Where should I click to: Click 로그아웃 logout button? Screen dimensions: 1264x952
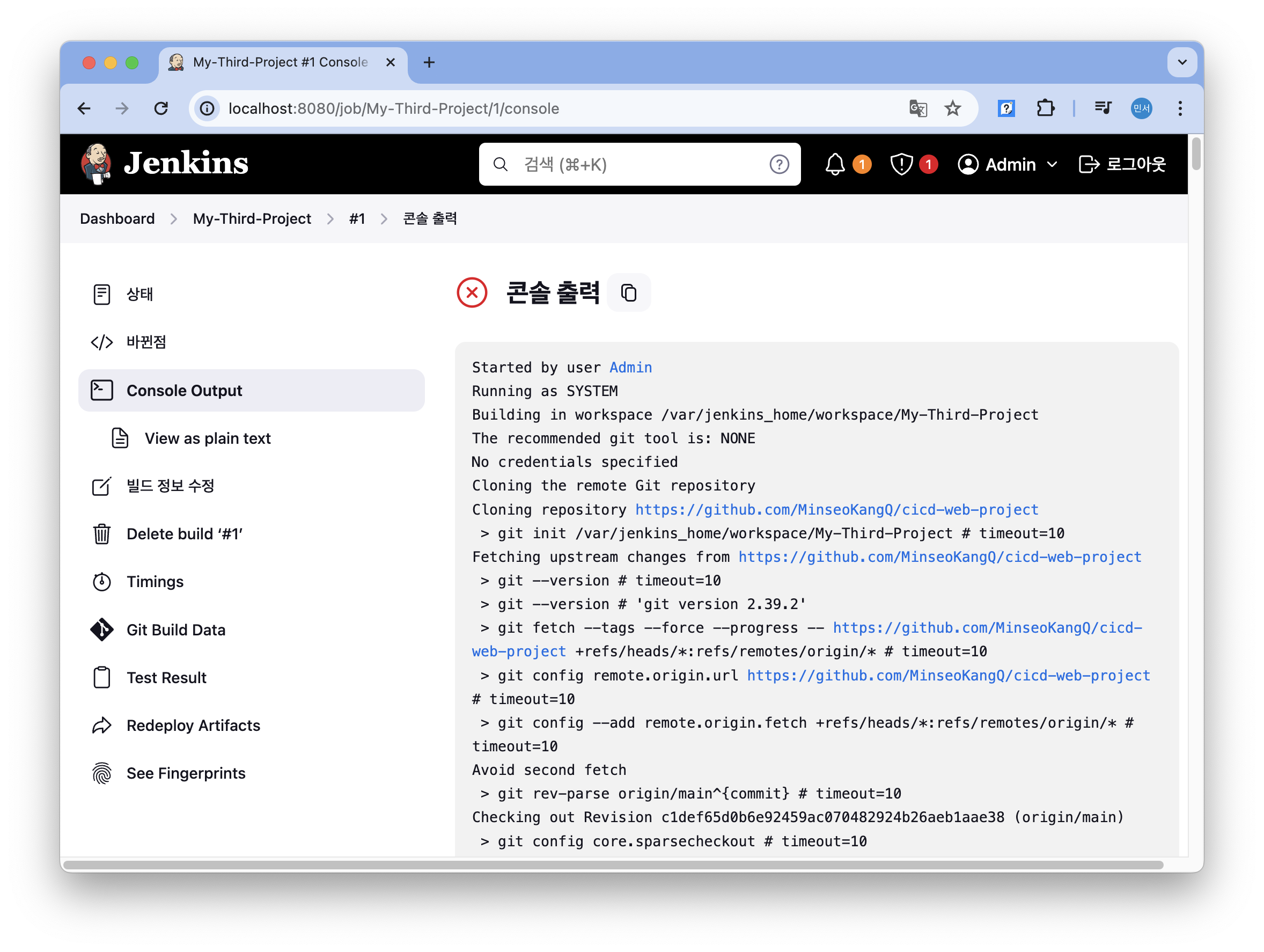1122,165
